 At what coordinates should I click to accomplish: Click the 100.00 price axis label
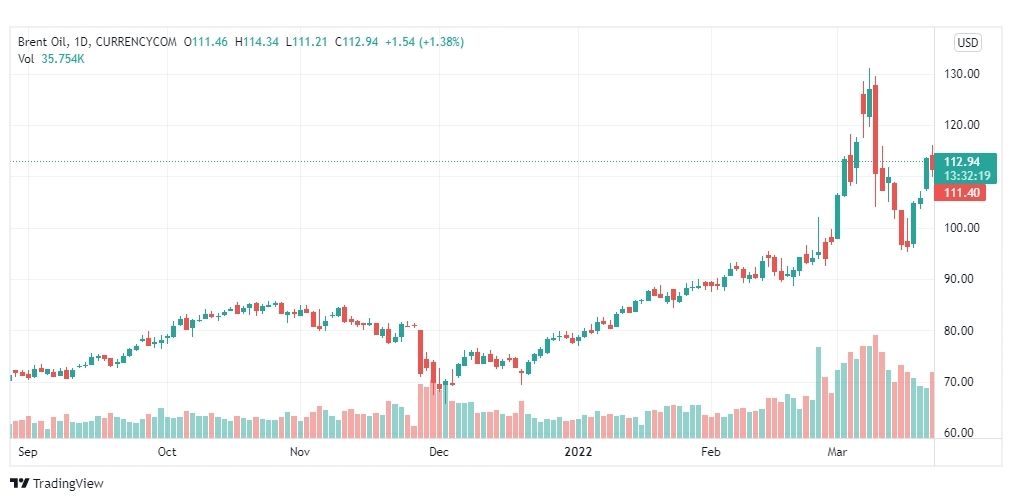[962, 228]
